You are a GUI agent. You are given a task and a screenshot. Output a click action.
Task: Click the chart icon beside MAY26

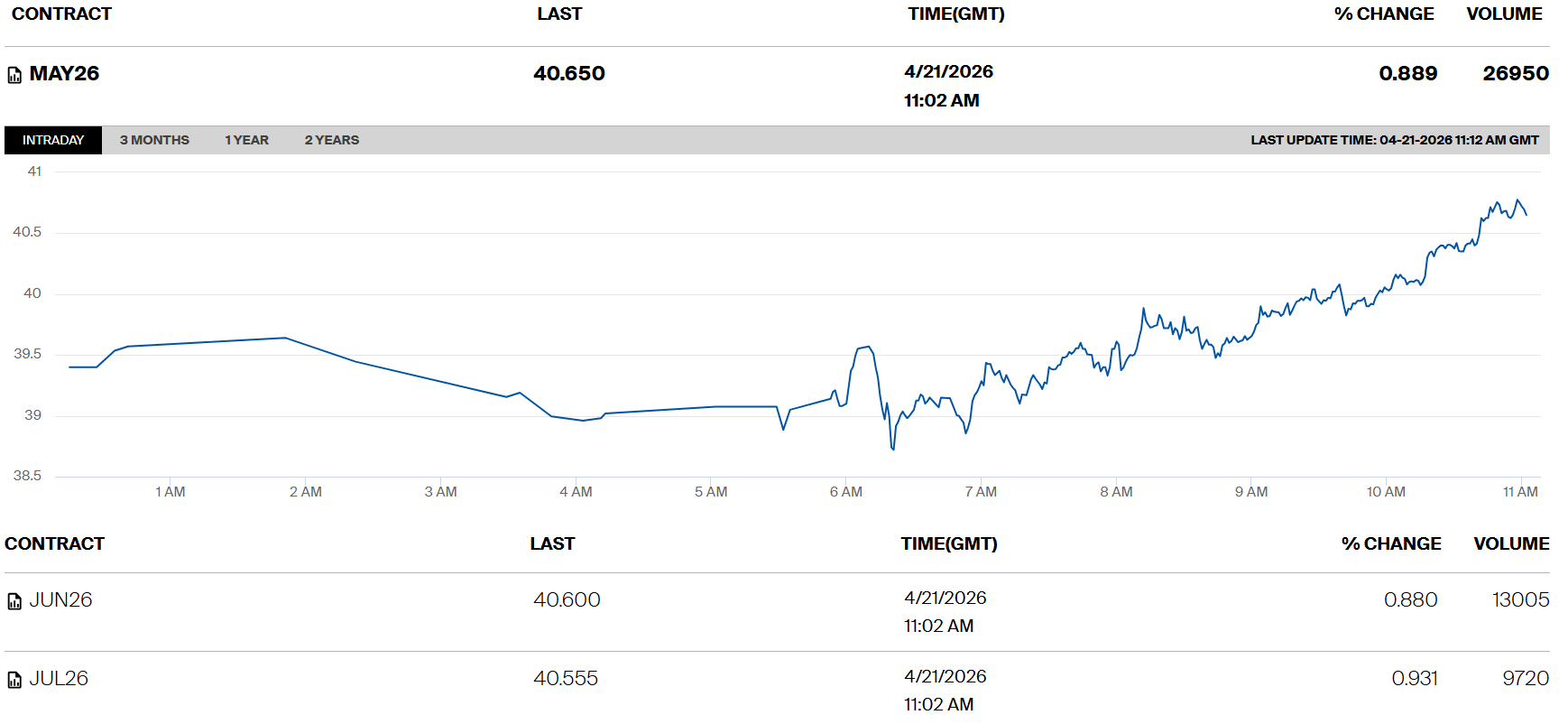click(x=14, y=75)
